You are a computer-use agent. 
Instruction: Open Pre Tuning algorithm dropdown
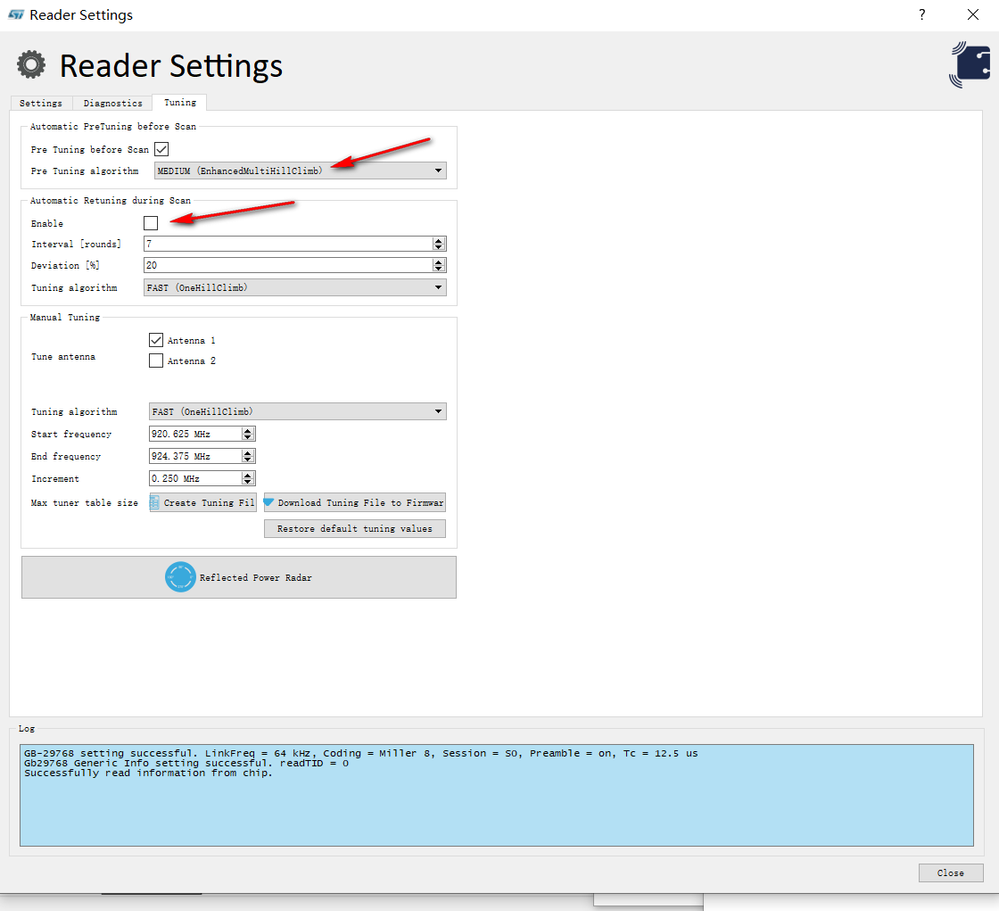pyautogui.click(x=300, y=171)
